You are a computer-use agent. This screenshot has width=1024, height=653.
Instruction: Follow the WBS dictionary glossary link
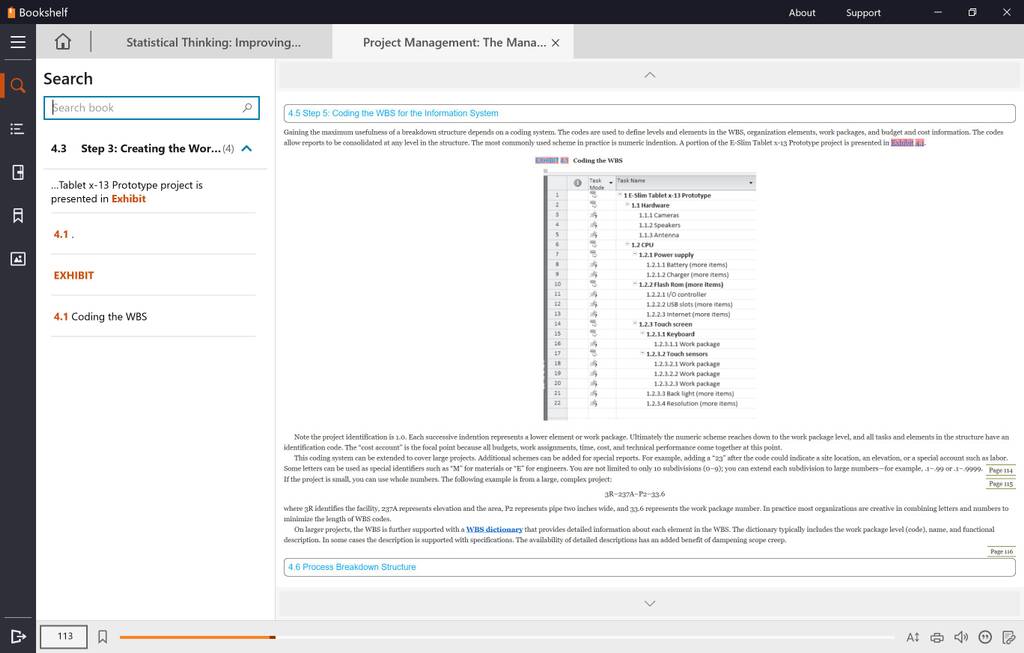point(494,530)
